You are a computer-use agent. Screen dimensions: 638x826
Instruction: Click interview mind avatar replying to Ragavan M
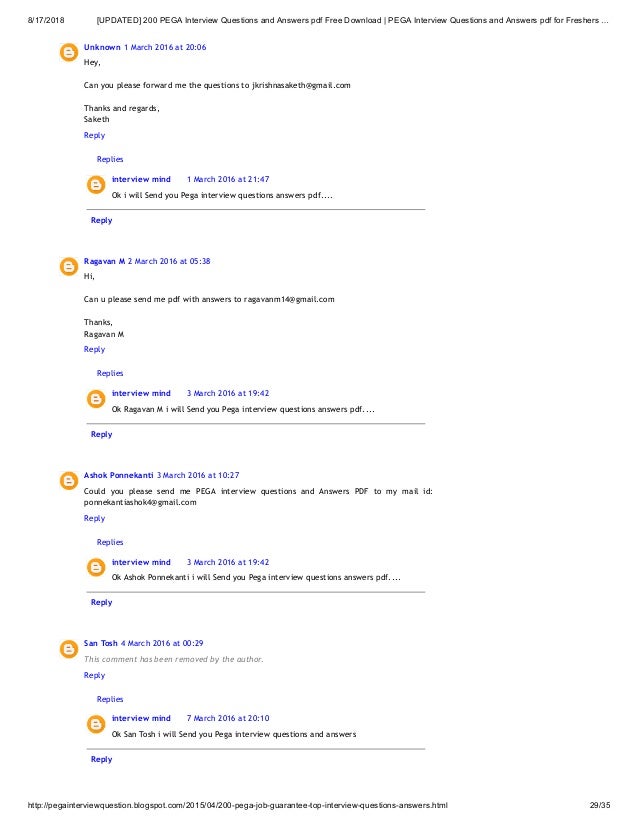(x=96, y=399)
